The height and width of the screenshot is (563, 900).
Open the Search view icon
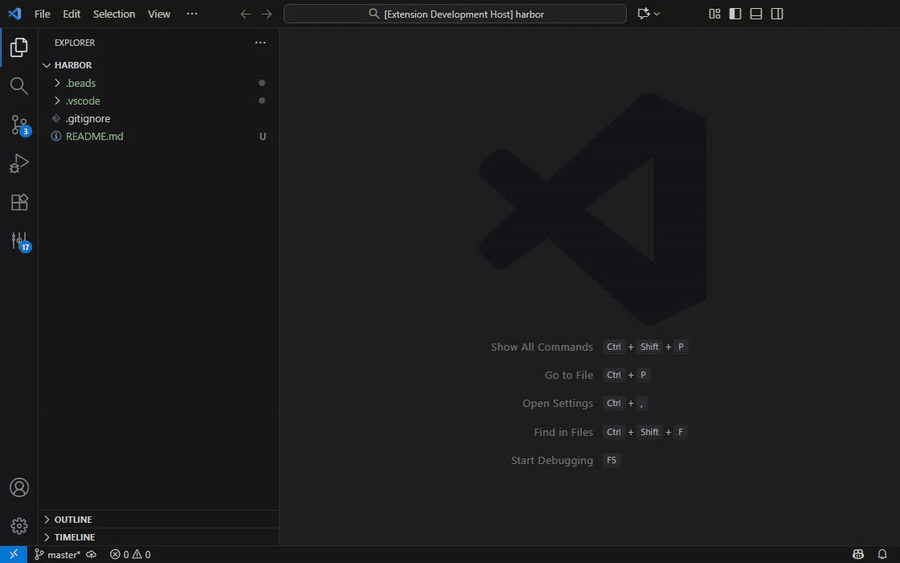click(19, 86)
